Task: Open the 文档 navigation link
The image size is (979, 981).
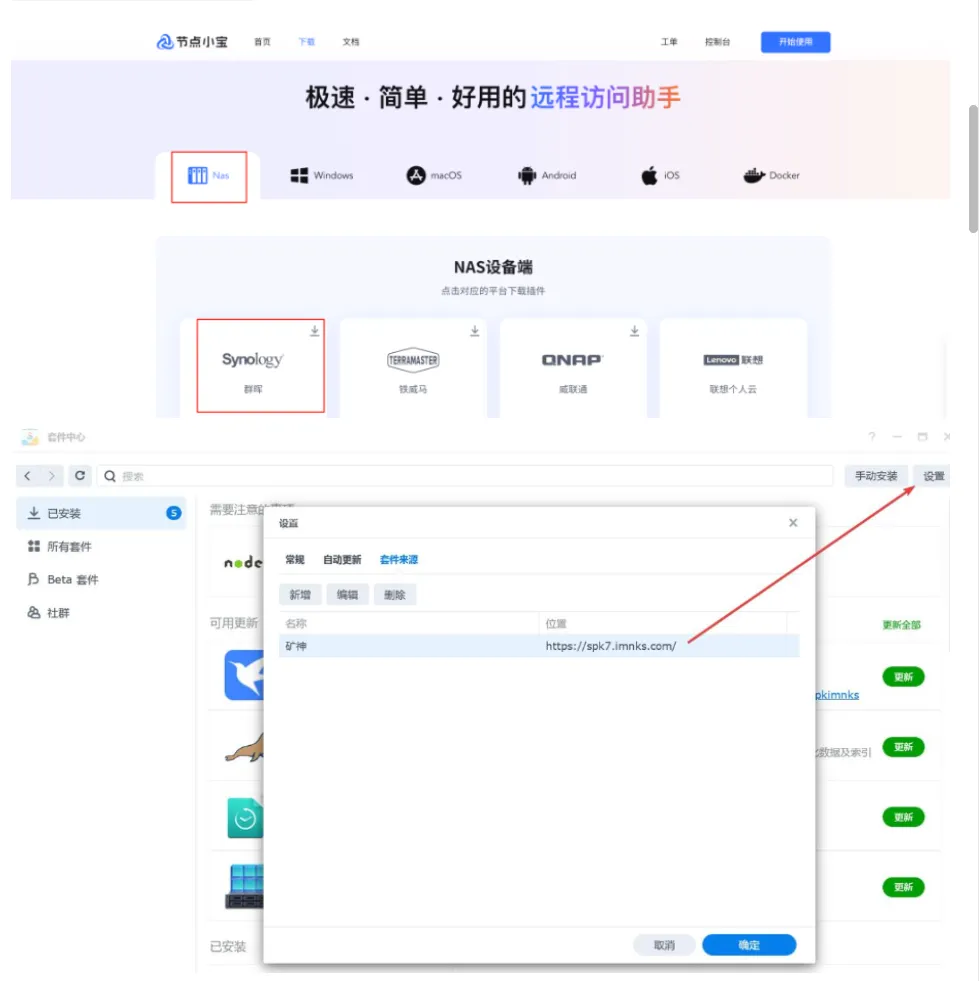Action: point(351,42)
